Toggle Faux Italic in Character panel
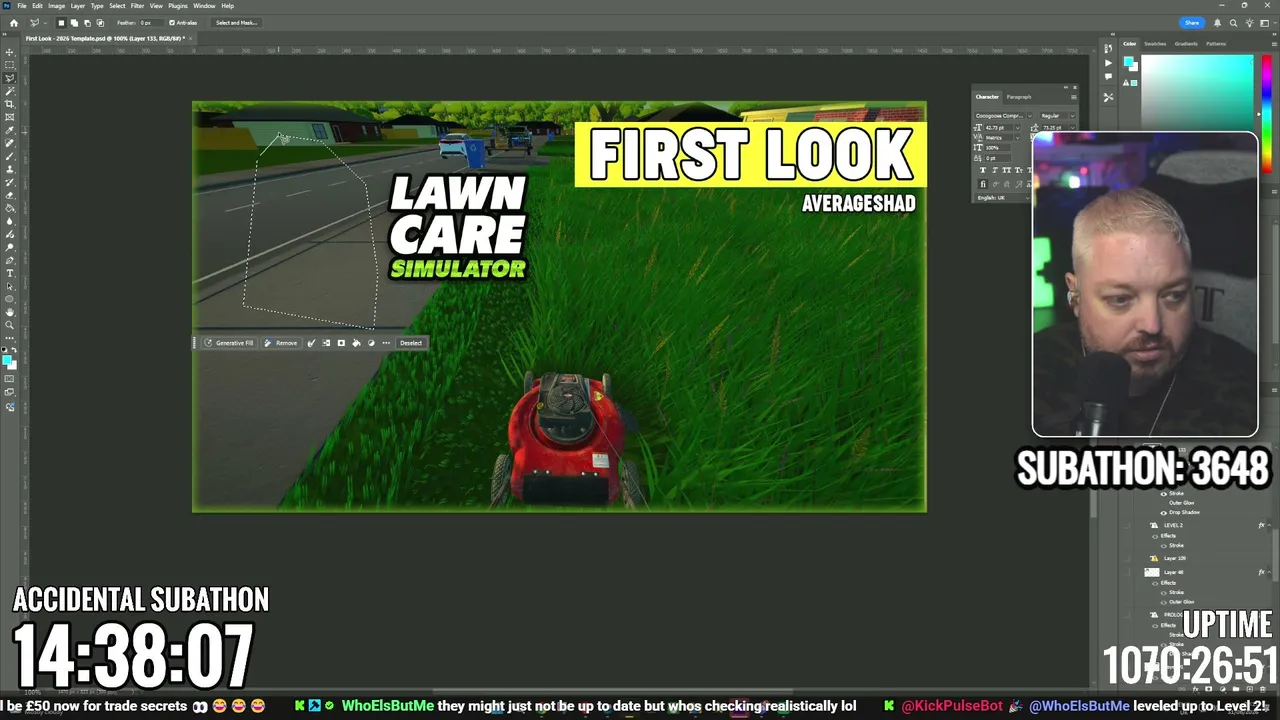 coord(994,170)
